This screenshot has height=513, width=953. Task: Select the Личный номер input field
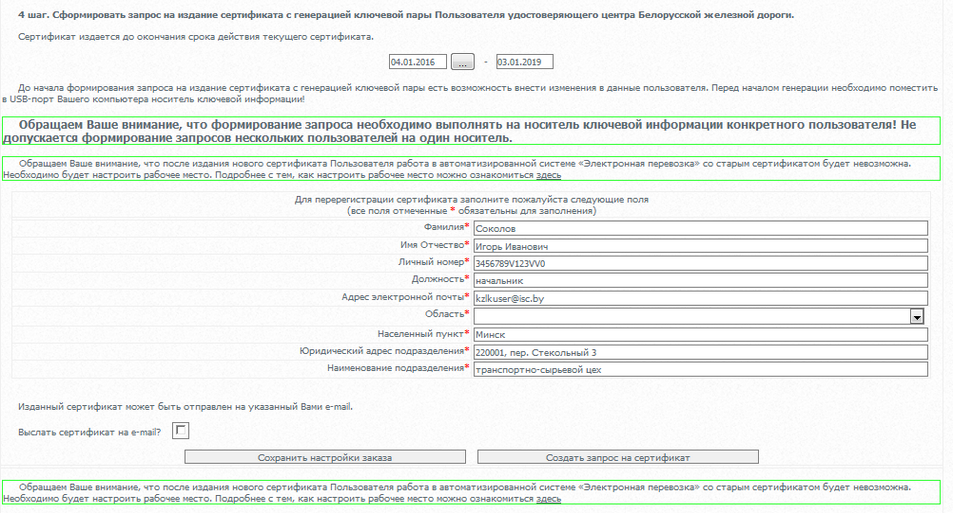[700, 263]
